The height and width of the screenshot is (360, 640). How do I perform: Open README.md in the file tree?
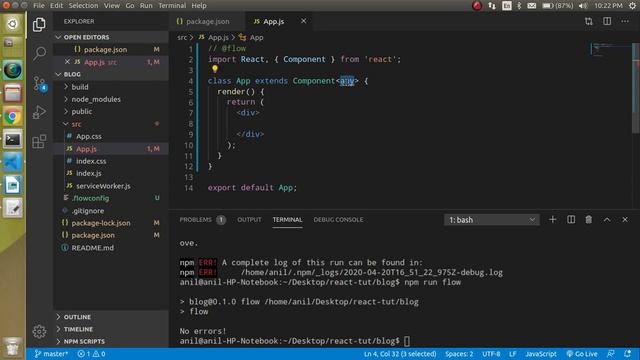pos(92,248)
